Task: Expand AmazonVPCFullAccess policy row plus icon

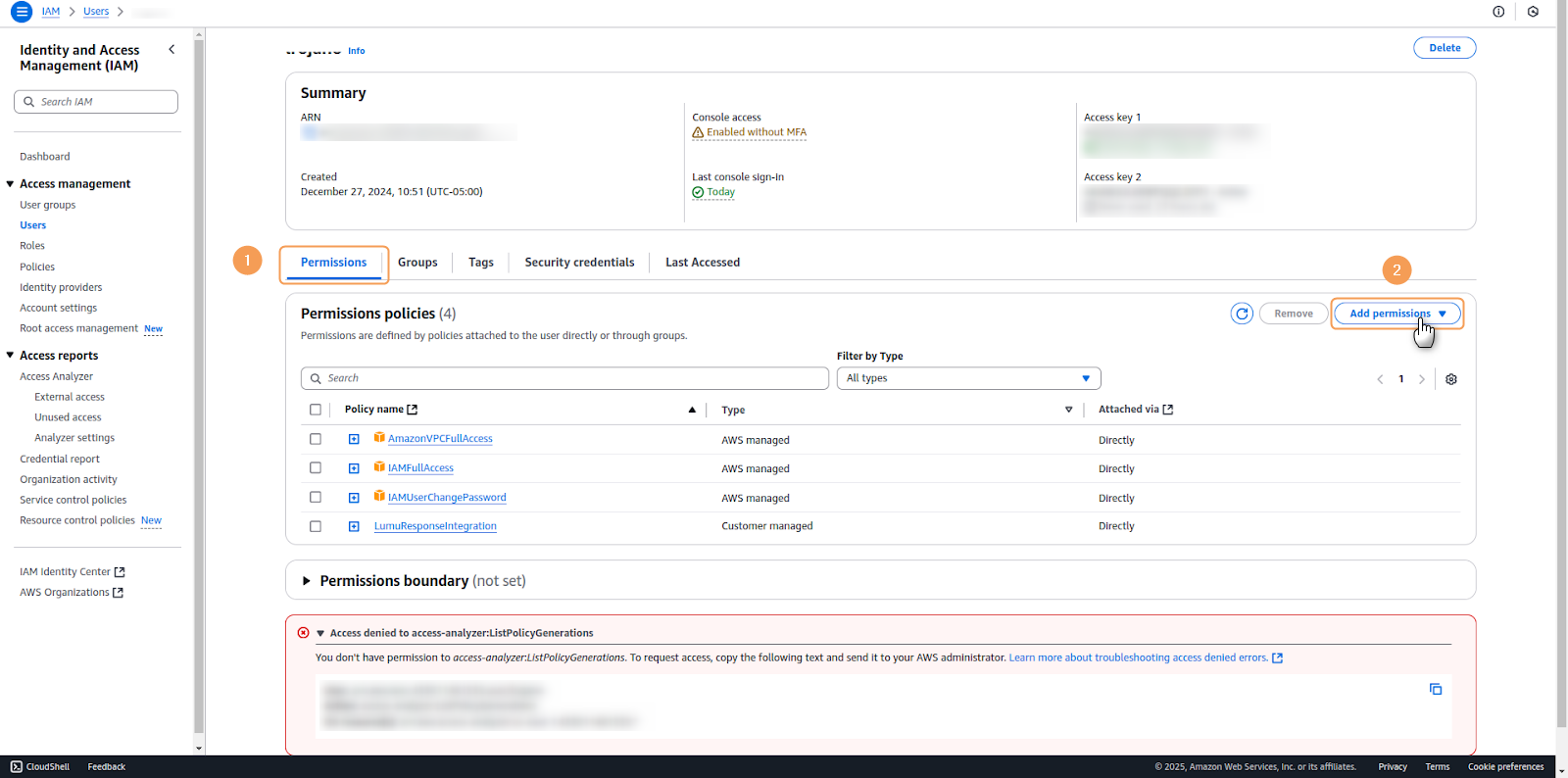Action: [x=354, y=439]
